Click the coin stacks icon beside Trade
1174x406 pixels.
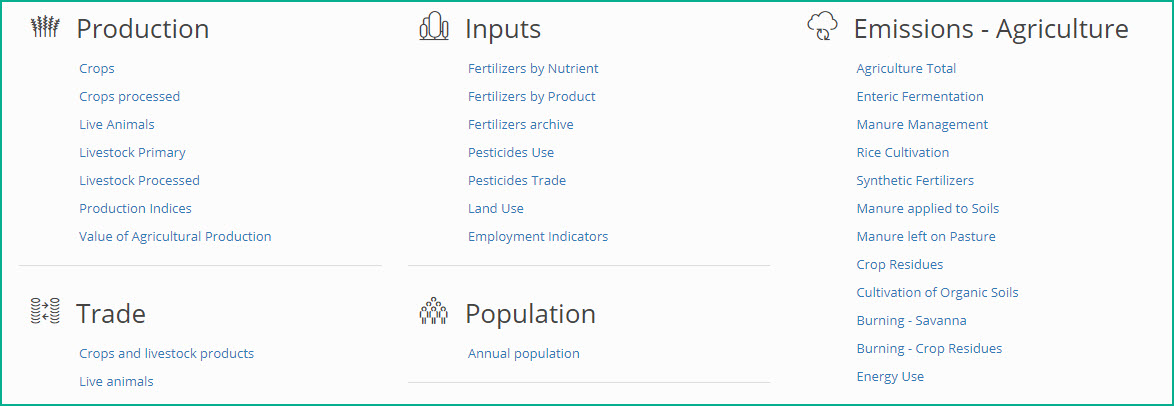[45, 311]
